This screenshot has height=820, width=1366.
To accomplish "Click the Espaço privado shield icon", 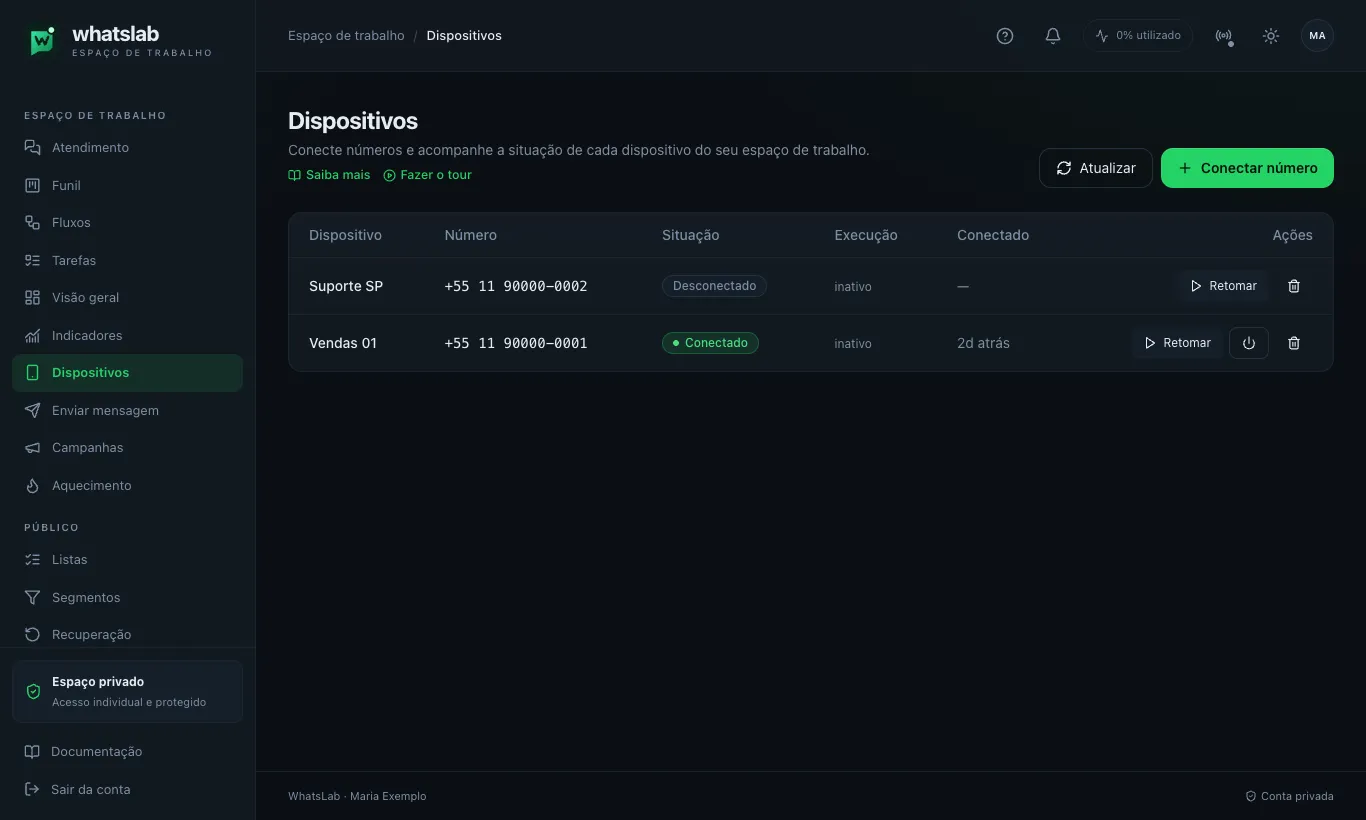I will coord(33,691).
